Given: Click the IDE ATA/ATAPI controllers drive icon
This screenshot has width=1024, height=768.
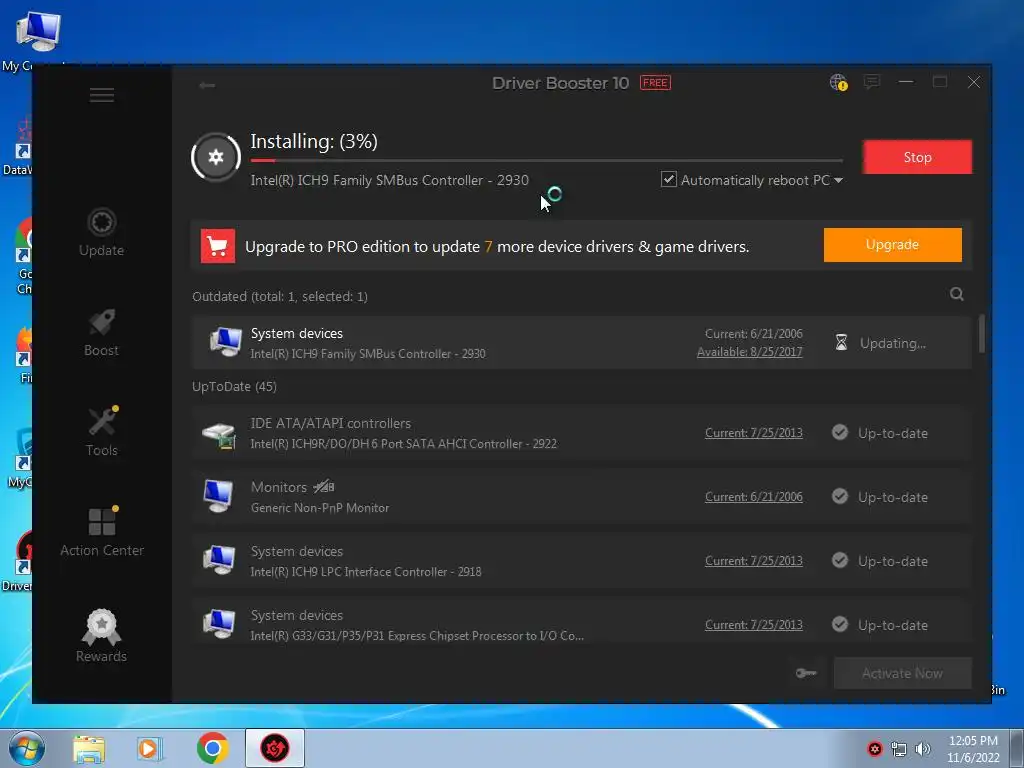Looking at the screenshot, I should point(219,435).
